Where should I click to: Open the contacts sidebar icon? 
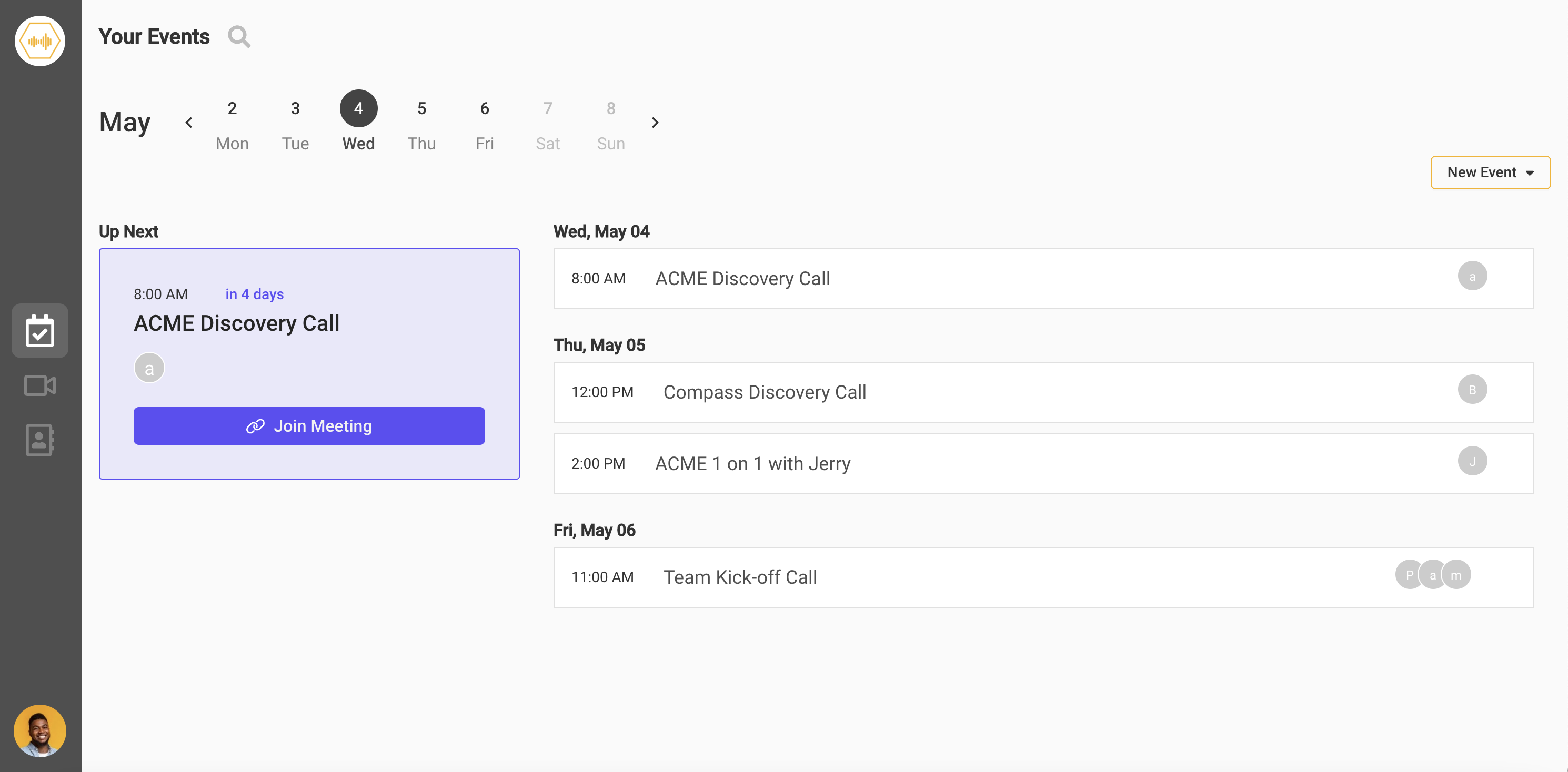coord(40,439)
